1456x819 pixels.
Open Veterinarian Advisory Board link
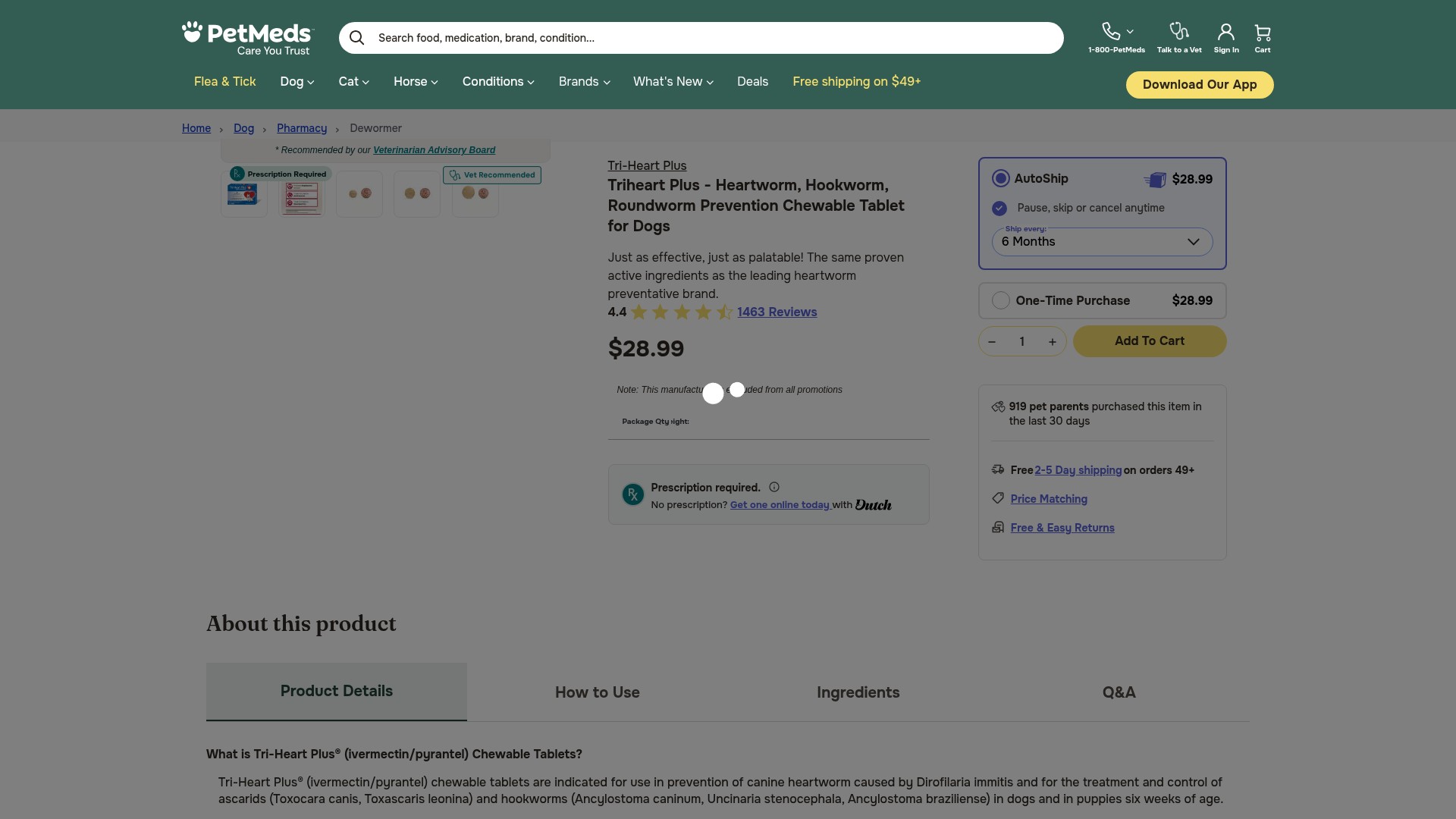point(434,150)
